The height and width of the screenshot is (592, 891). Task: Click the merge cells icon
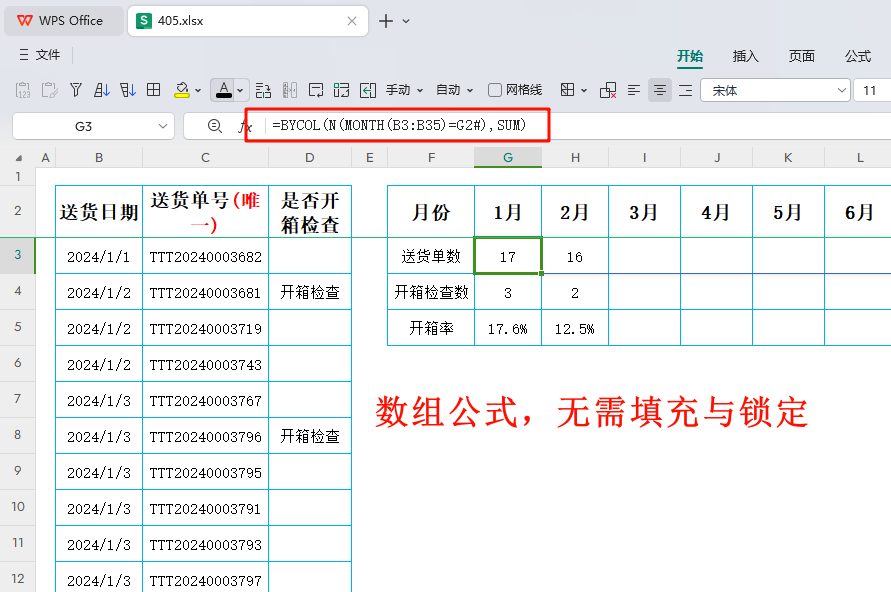click(342, 90)
